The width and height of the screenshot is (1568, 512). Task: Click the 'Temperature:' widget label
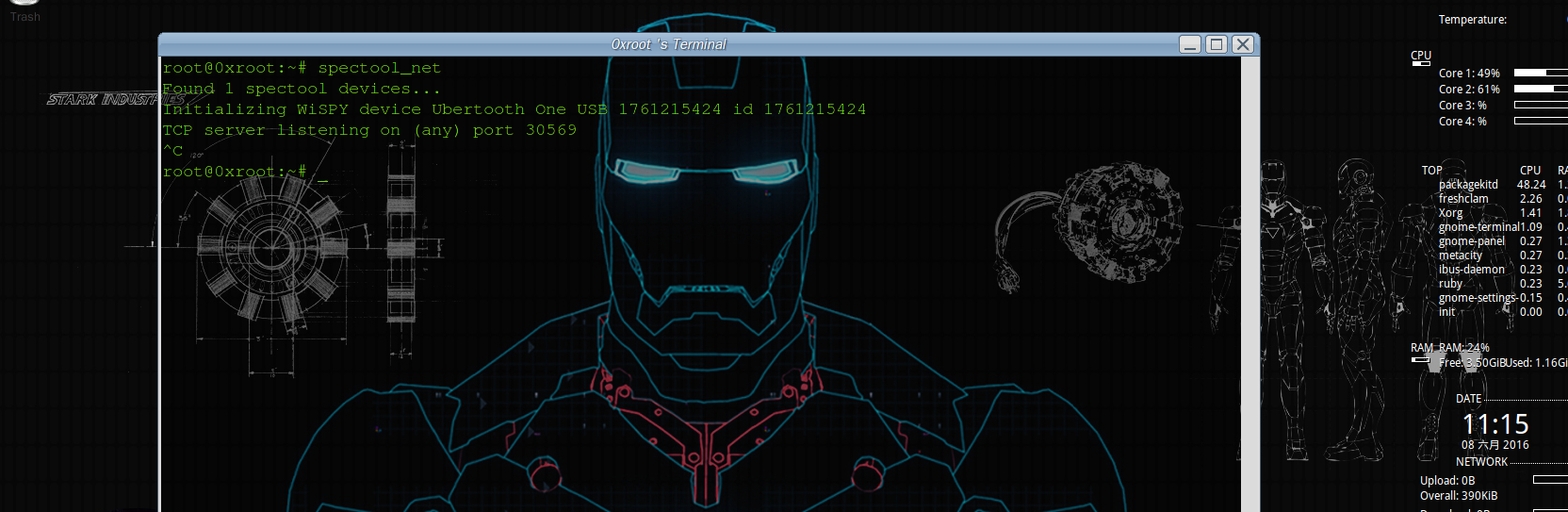(1472, 20)
